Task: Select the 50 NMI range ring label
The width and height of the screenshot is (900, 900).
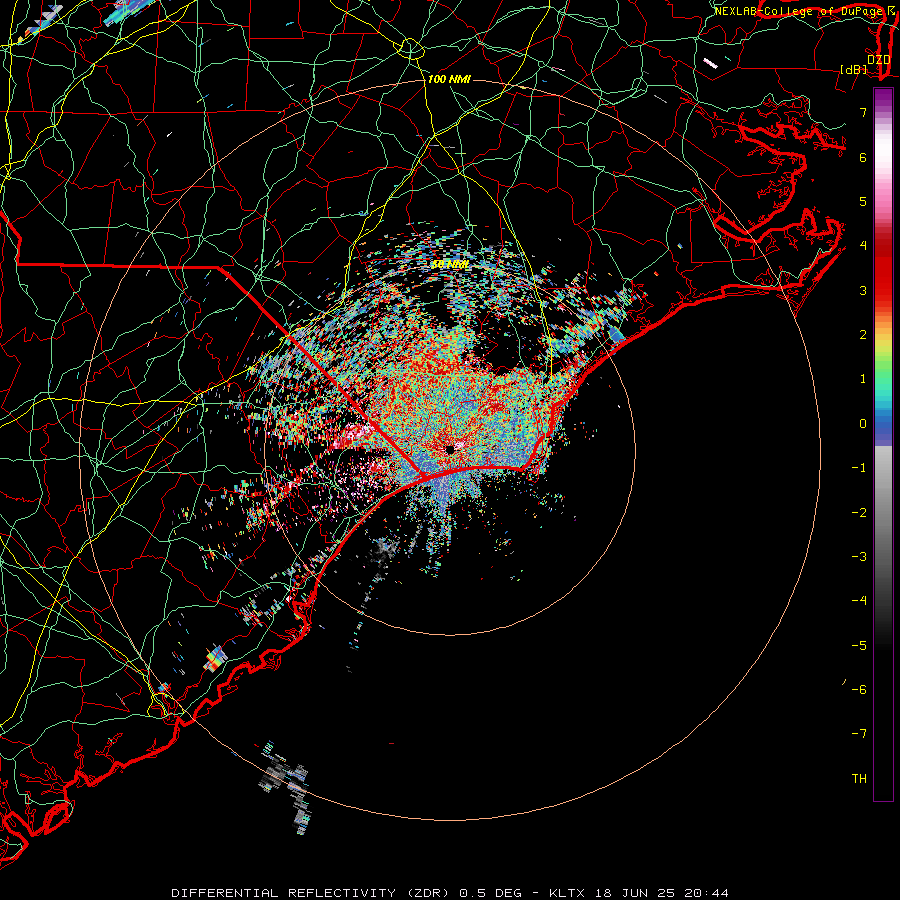Action: pyautogui.click(x=450, y=265)
